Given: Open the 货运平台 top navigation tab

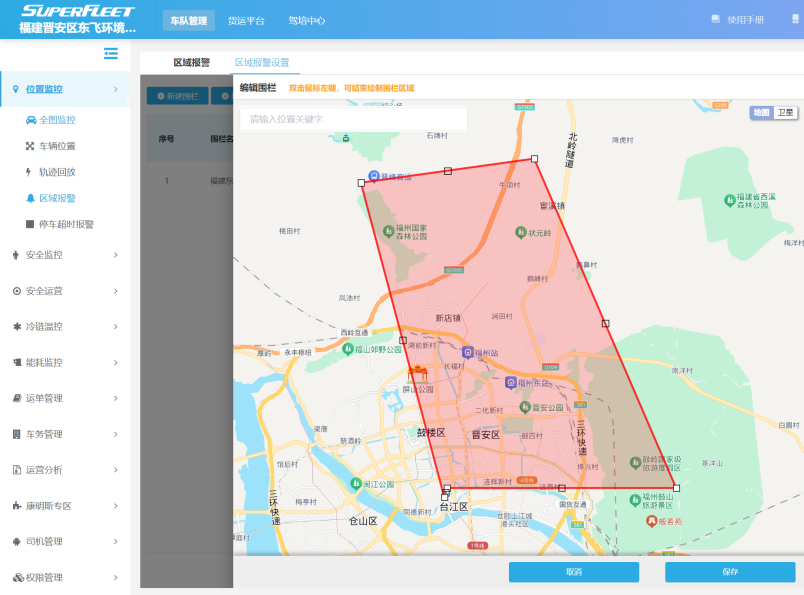Looking at the screenshot, I should pyautogui.click(x=246, y=20).
